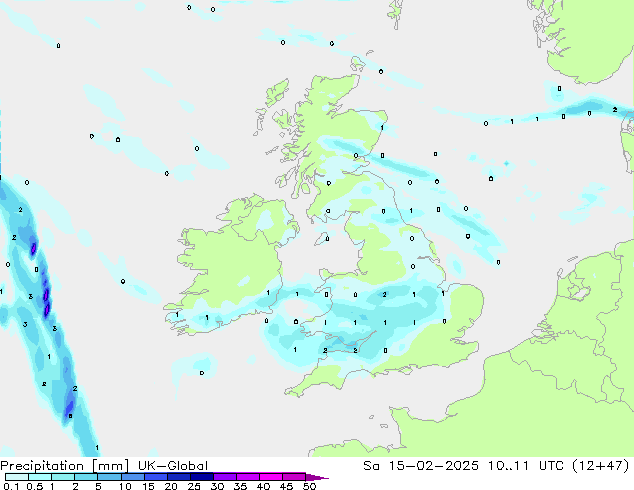Image resolution: width=634 pixels, height=490 pixels.
Task: Select the legend swatch between 1 and 2
Action: [x=63, y=477]
